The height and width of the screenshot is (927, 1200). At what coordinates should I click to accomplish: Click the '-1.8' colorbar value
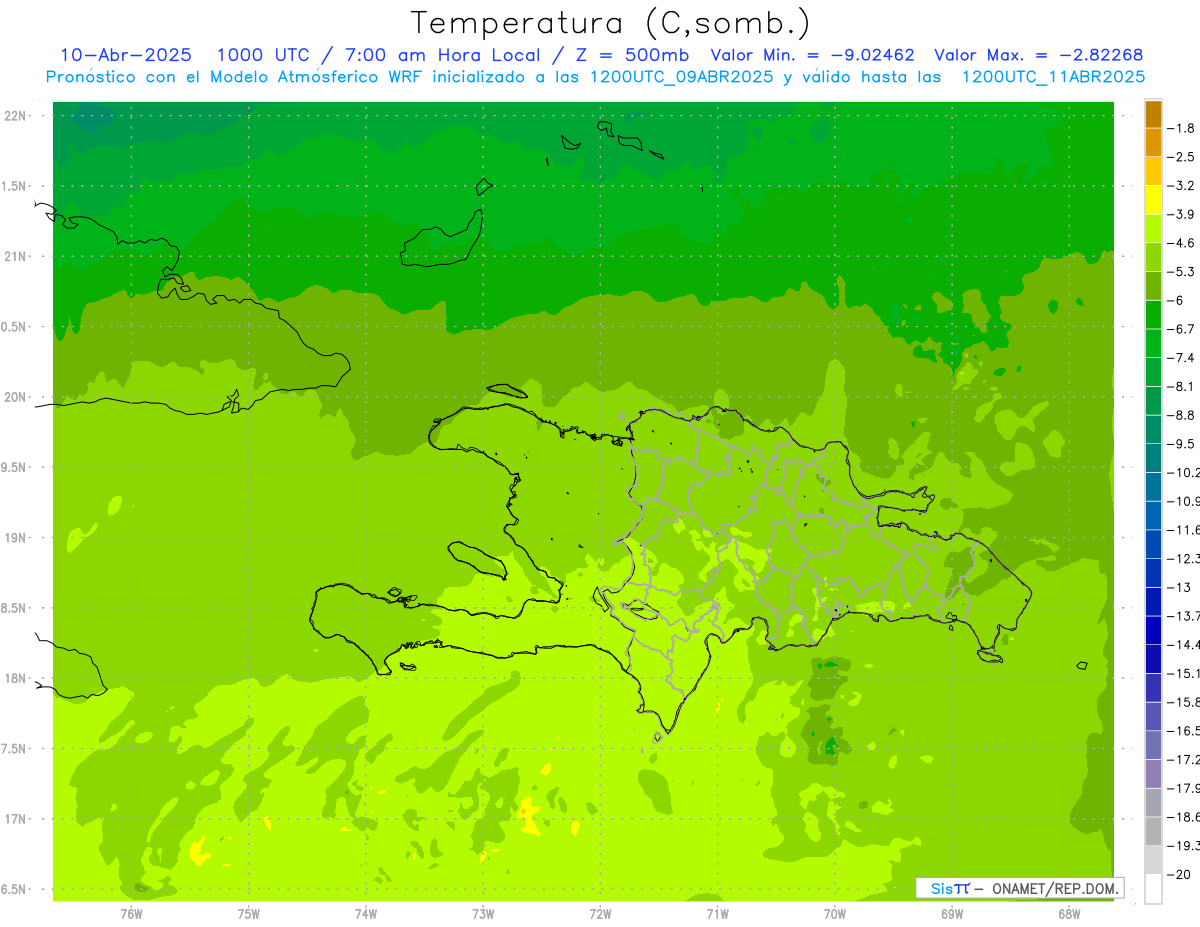[1182, 128]
